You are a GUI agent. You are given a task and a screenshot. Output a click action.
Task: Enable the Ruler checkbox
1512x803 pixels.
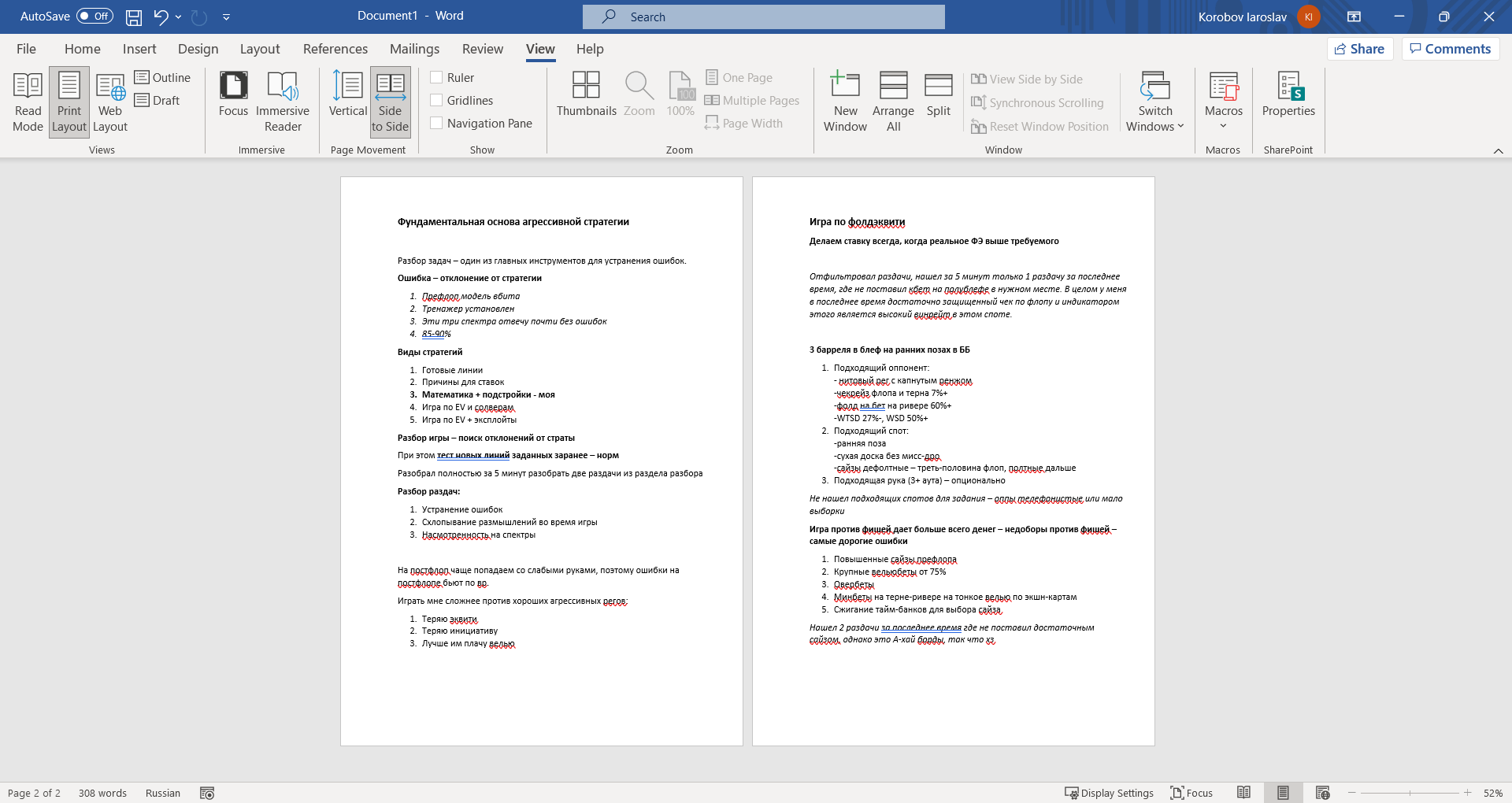436,77
